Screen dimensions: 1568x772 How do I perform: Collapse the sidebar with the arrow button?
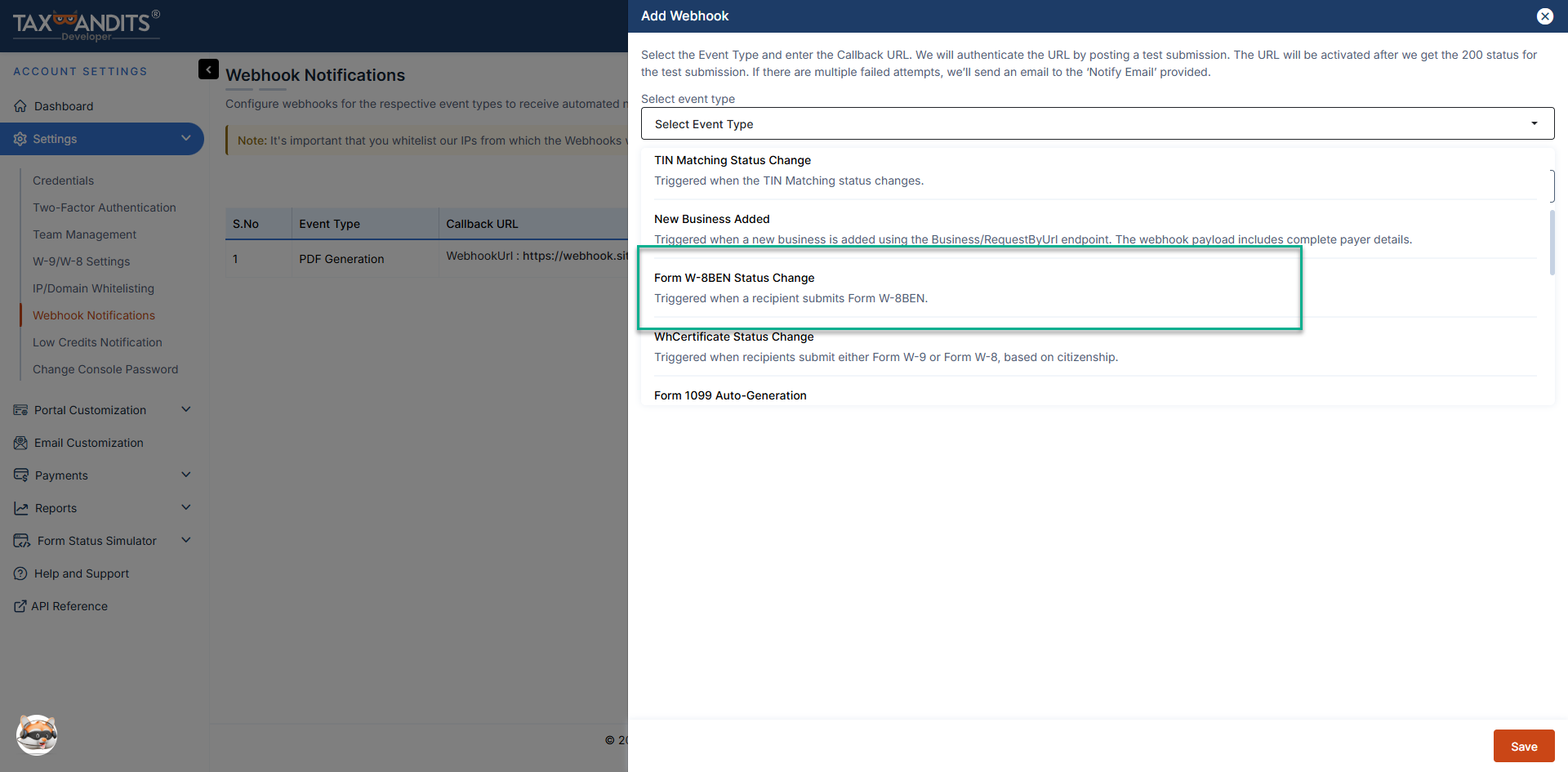[208, 69]
